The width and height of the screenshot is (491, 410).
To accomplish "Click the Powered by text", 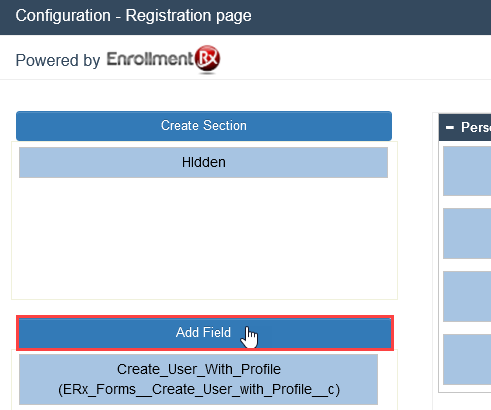I will (58, 60).
